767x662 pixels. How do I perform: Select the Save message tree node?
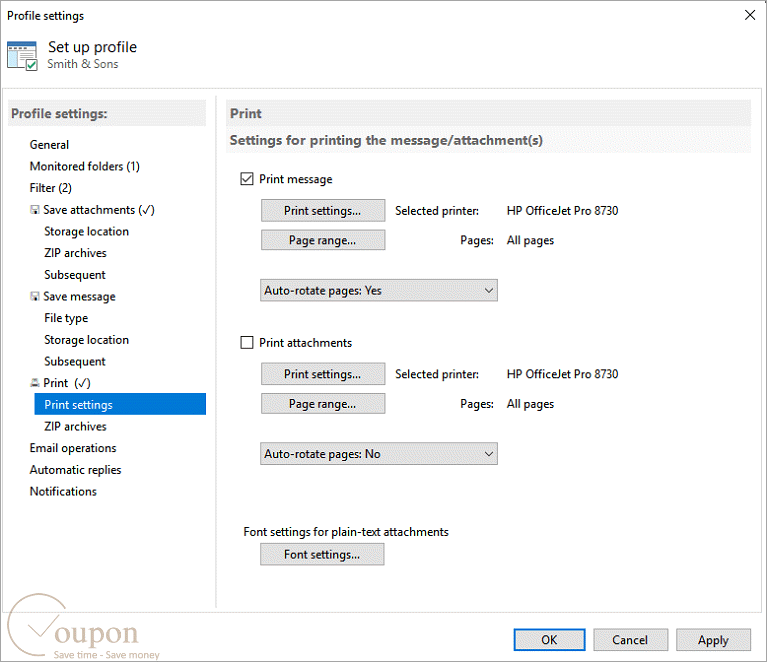point(79,297)
